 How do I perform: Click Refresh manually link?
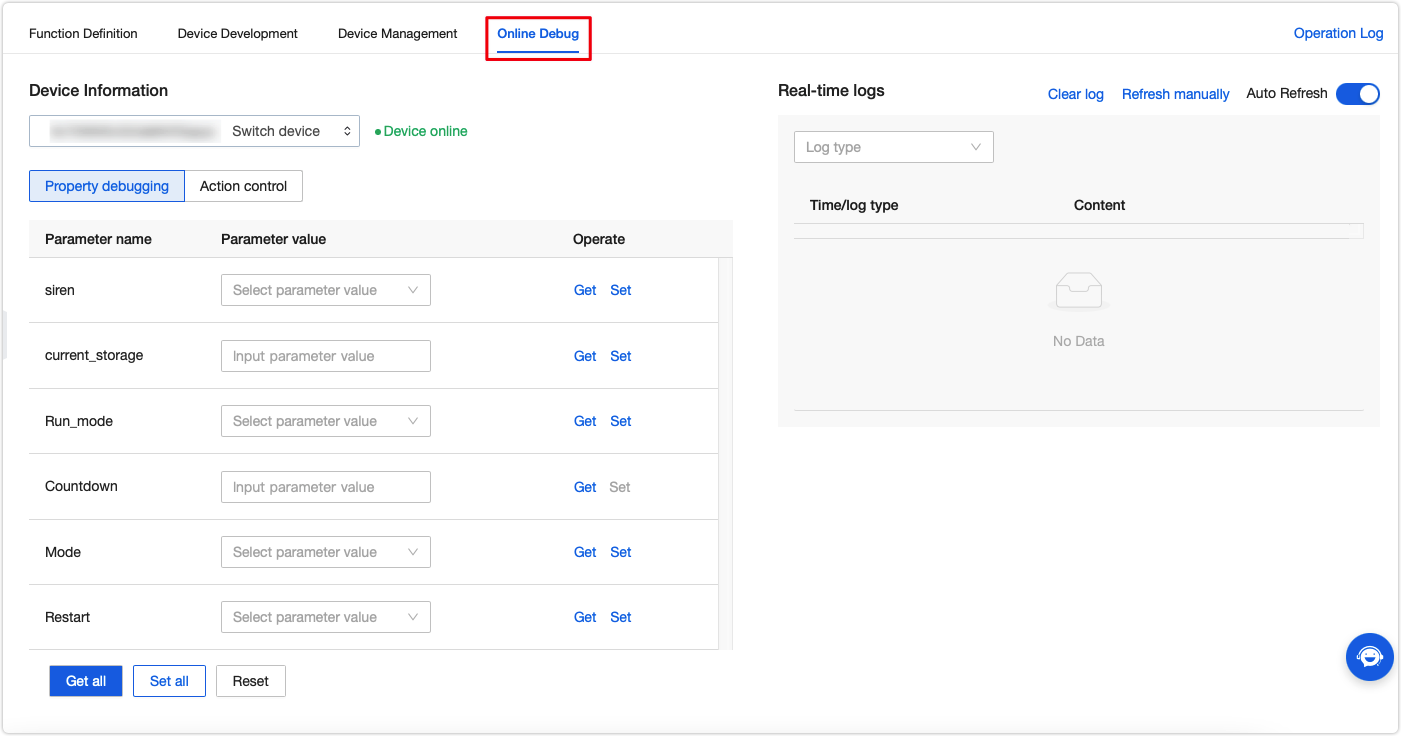[1175, 94]
